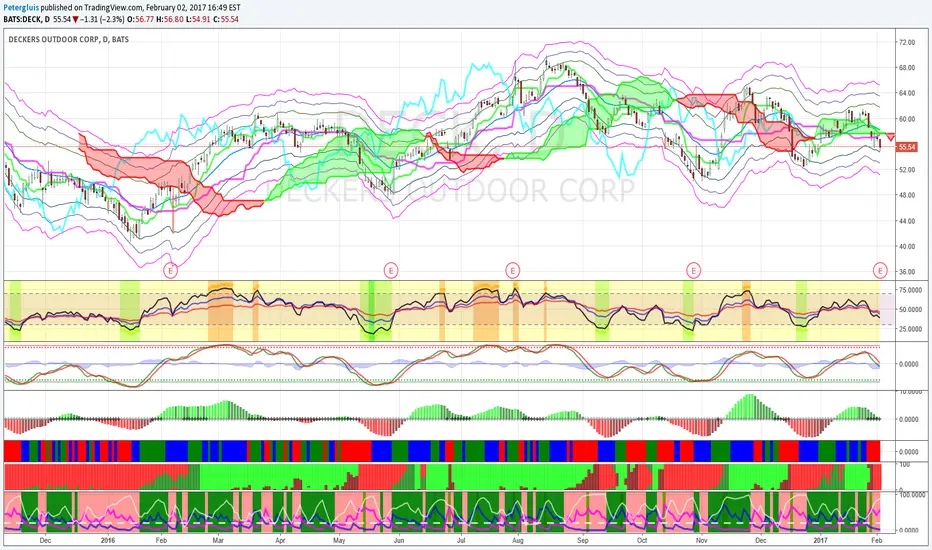Click the 48.00 price axis label
The height and width of the screenshot is (550, 932).
[x=907, y=195]
